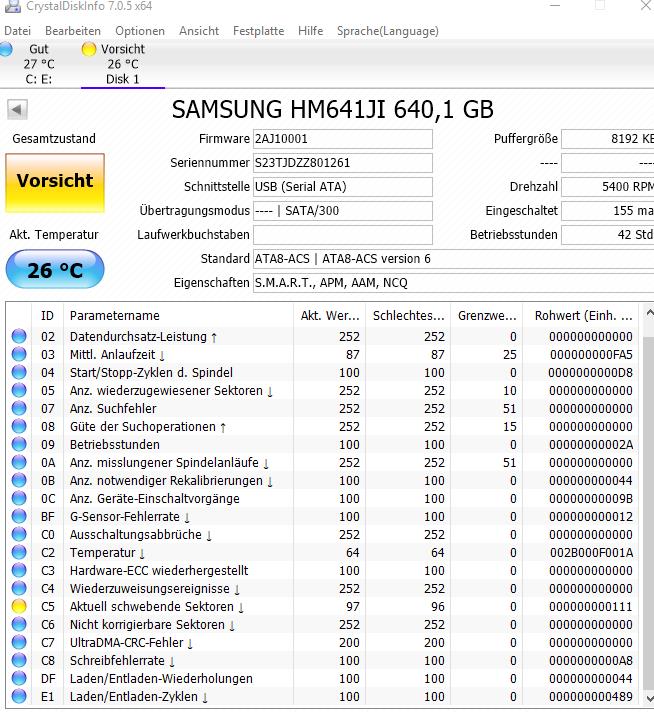Click the Drehzahl 5400 RPM field

click(608, 187)
